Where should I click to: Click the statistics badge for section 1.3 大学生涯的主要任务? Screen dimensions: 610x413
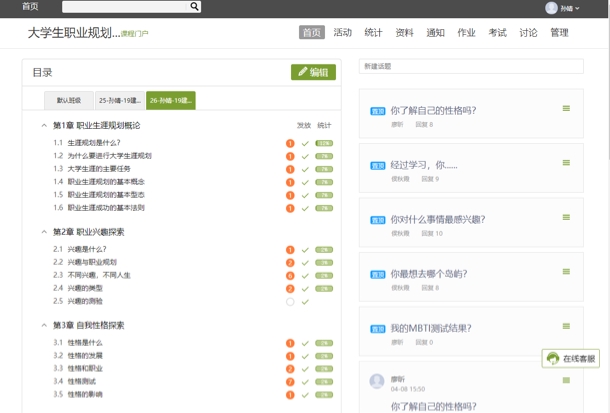tap(324, 169)
